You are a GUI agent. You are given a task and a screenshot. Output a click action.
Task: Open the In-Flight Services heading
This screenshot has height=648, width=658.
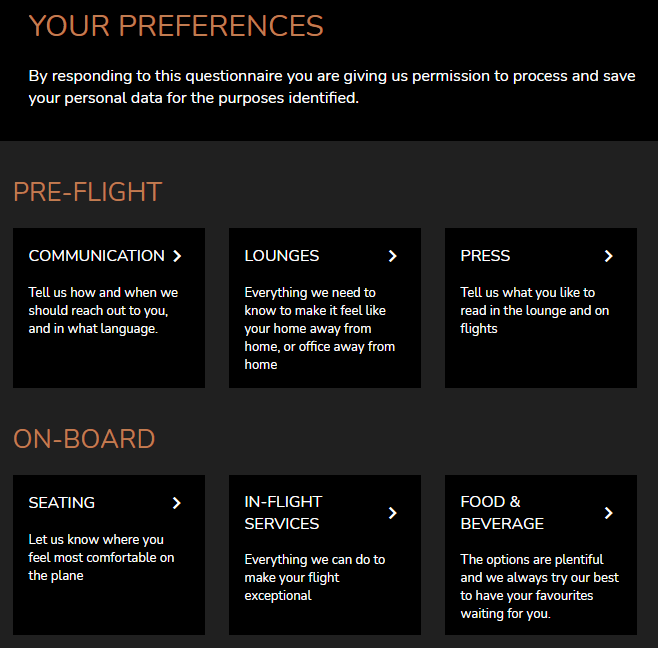coord(283,512)
